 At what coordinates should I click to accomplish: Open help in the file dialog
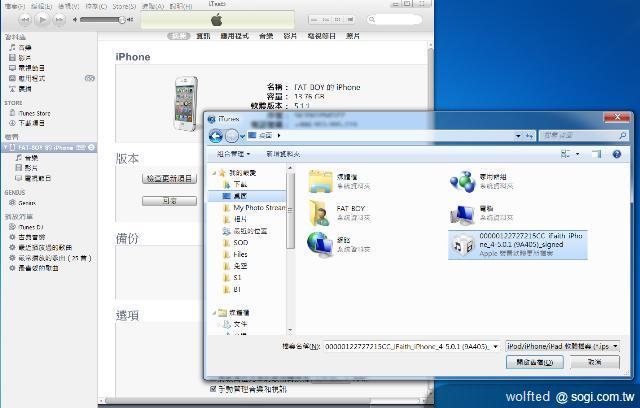[x=617, y=154]
